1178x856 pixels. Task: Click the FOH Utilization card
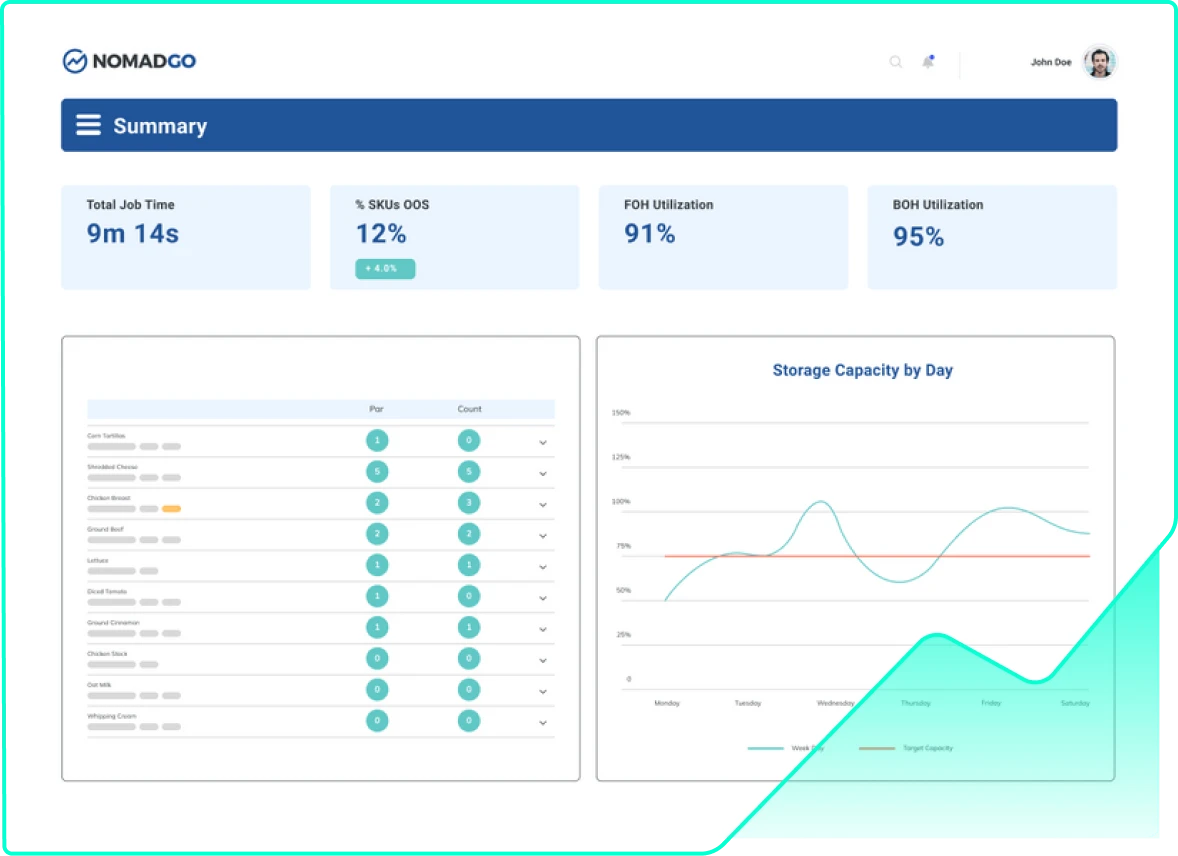click(723, 237)
